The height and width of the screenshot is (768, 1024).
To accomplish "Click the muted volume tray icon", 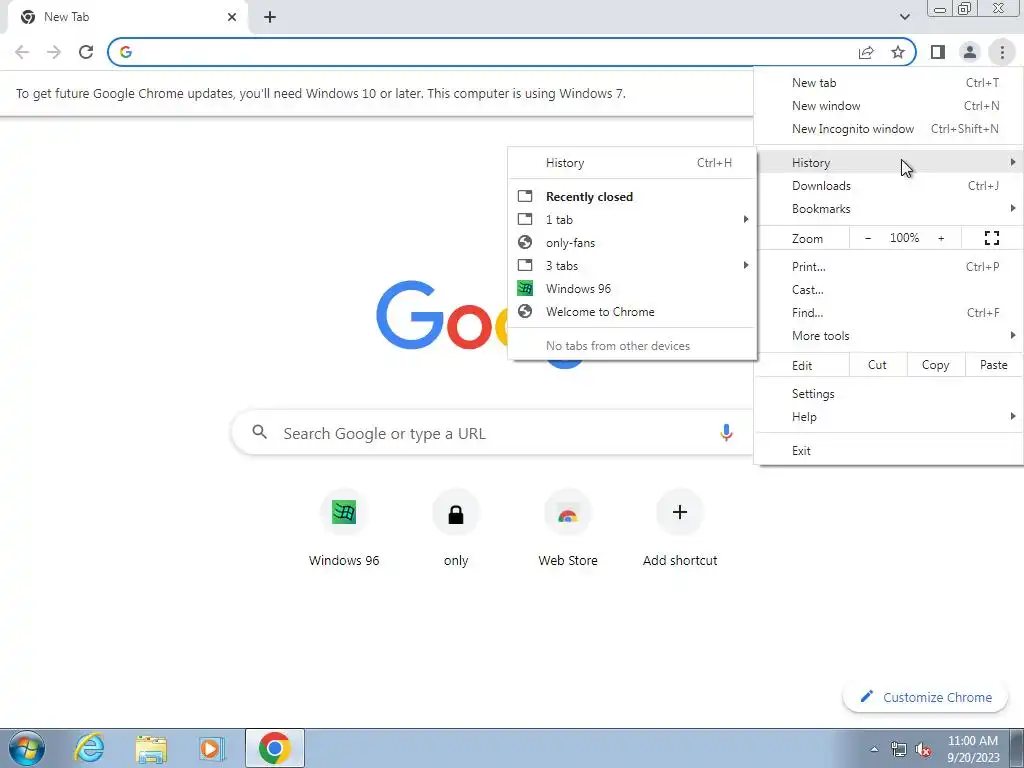I will (923, 749).
